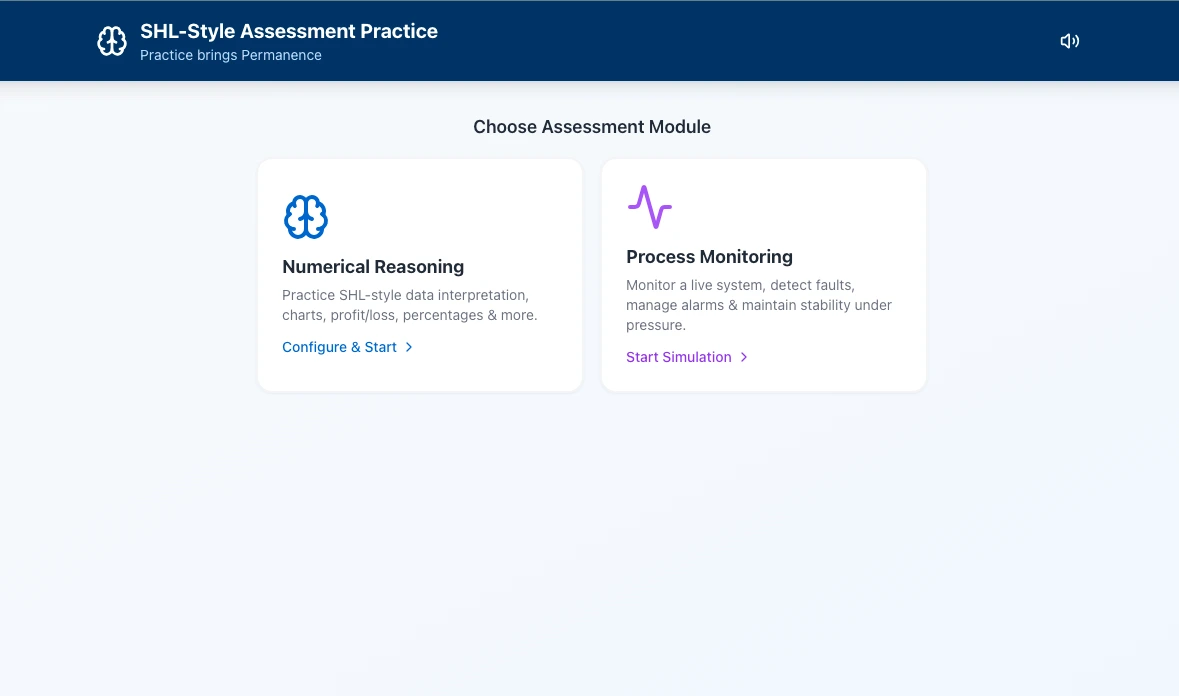Image resolution: width=1179 pixels, height=696 pixels.
Task: Click the chevron beside Start Simulation
Action: 744,357
